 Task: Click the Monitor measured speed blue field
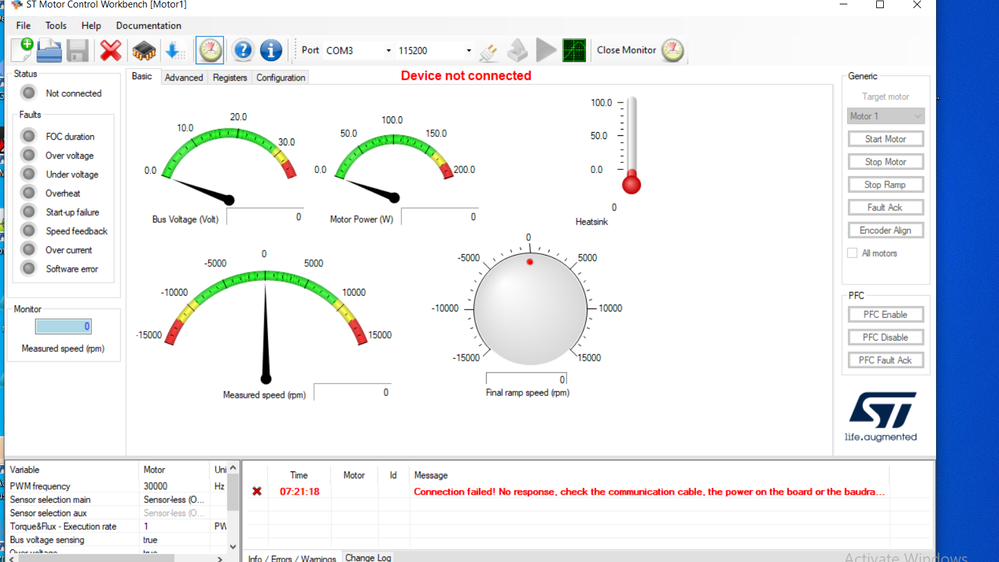click(63, 326)
